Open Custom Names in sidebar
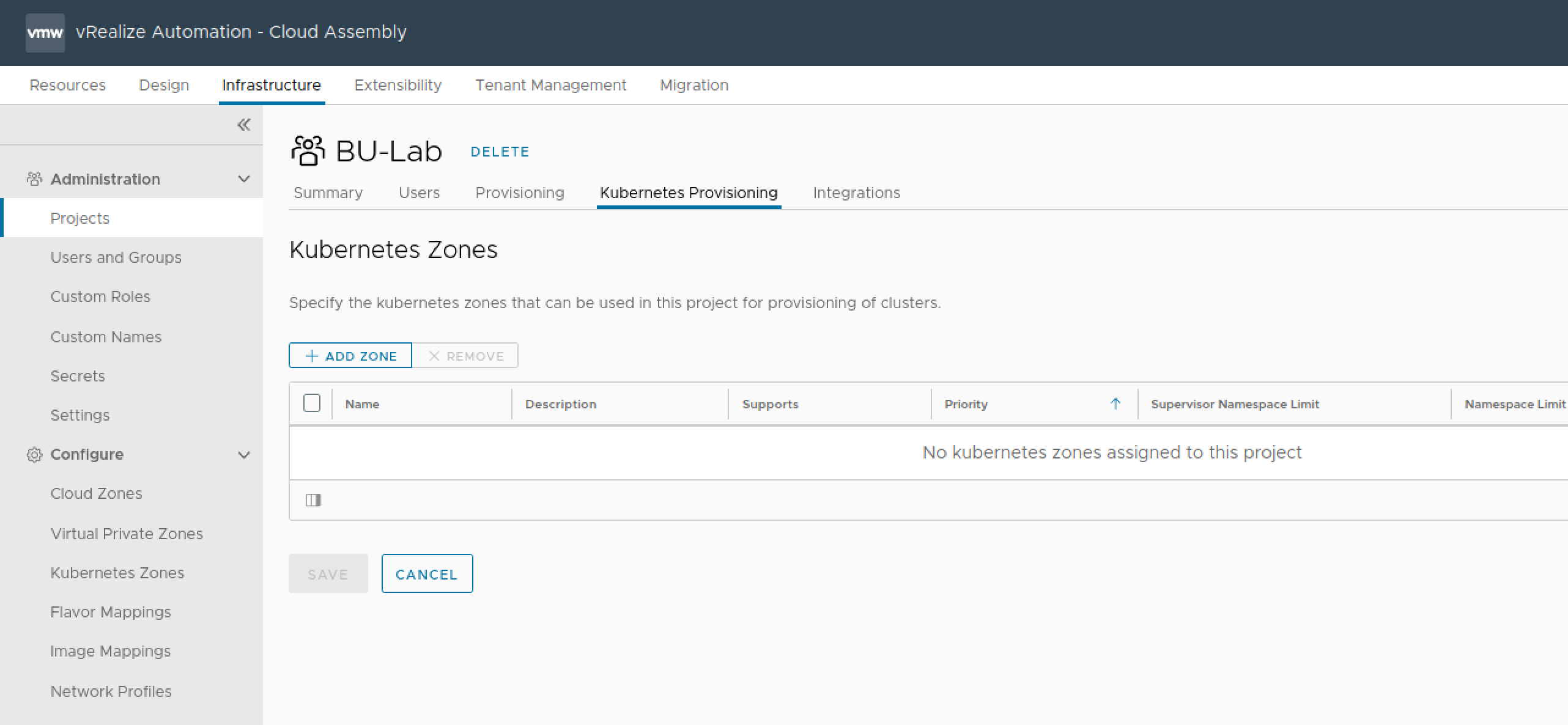Viewport: 1568px width, 725px height. (106, 337)
